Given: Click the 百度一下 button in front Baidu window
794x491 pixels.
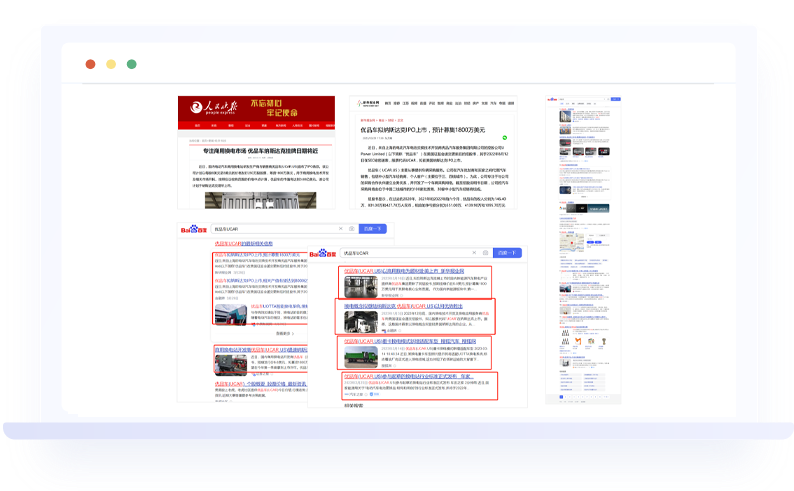Looking at the screenshot, I should click(507, 253).
